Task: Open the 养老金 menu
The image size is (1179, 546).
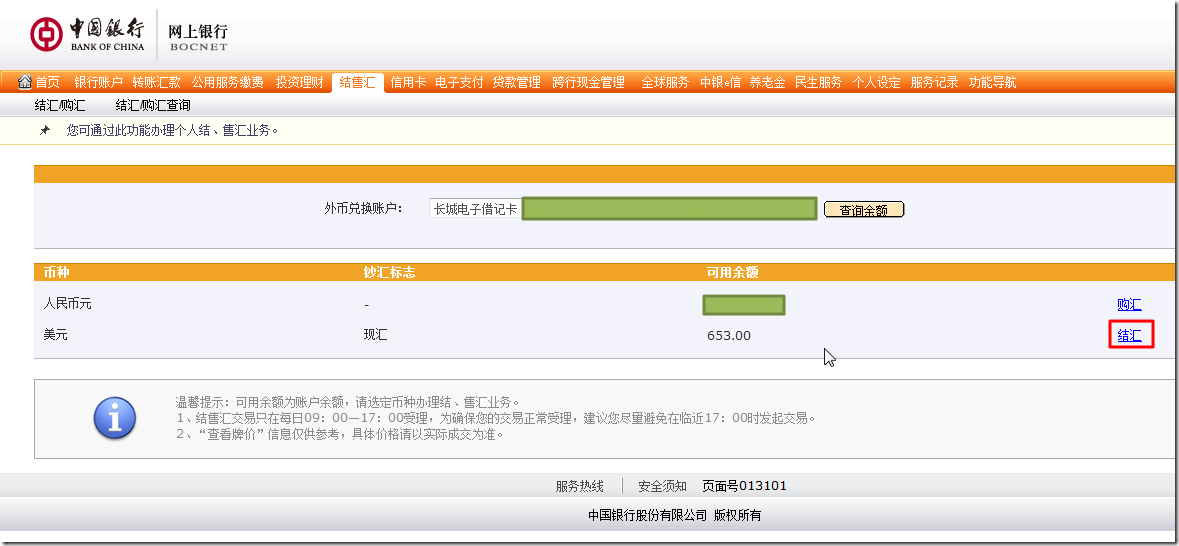Action: point(768,83)
